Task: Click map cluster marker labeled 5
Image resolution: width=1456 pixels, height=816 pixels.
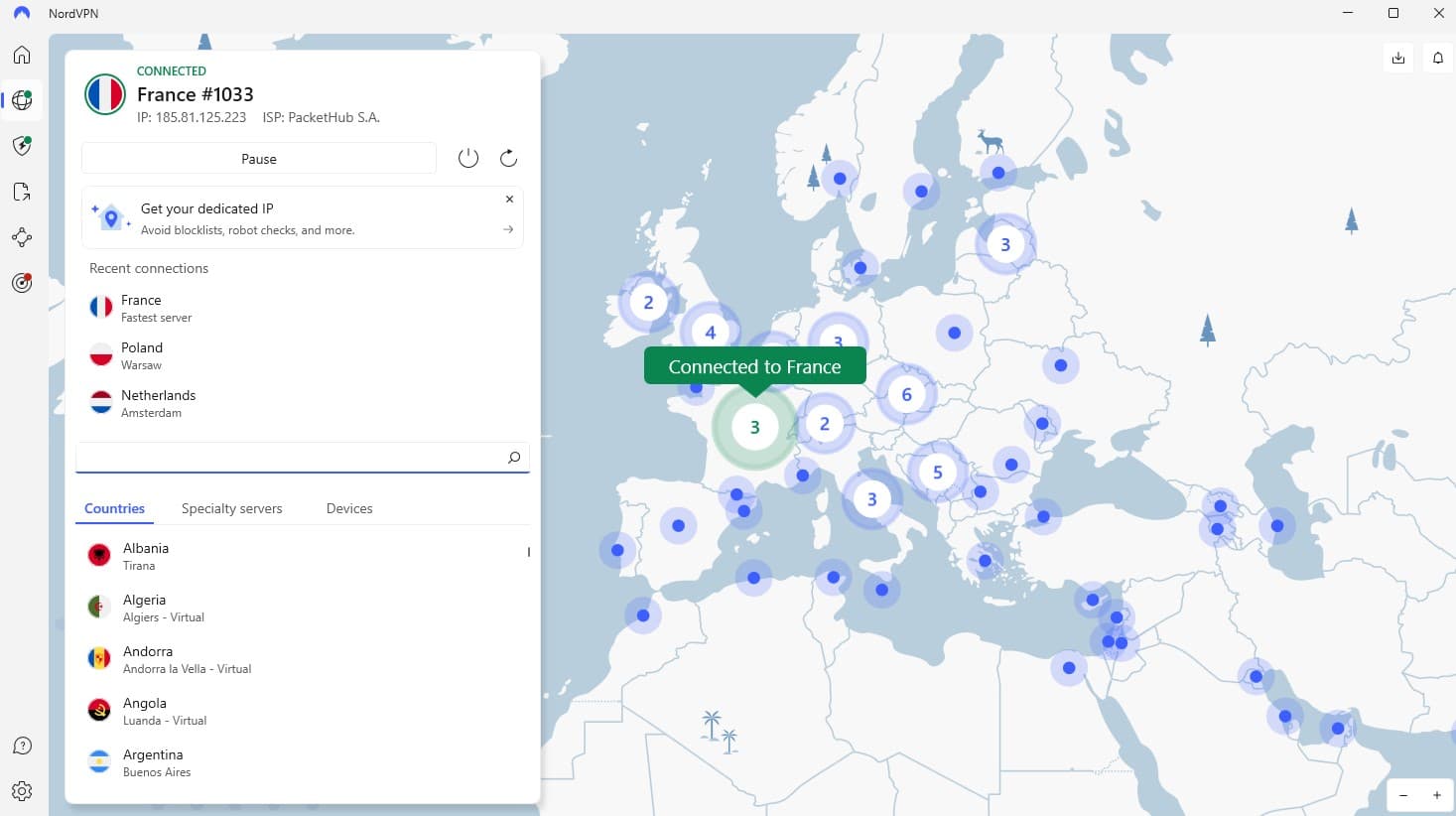Action: [937, 473]
